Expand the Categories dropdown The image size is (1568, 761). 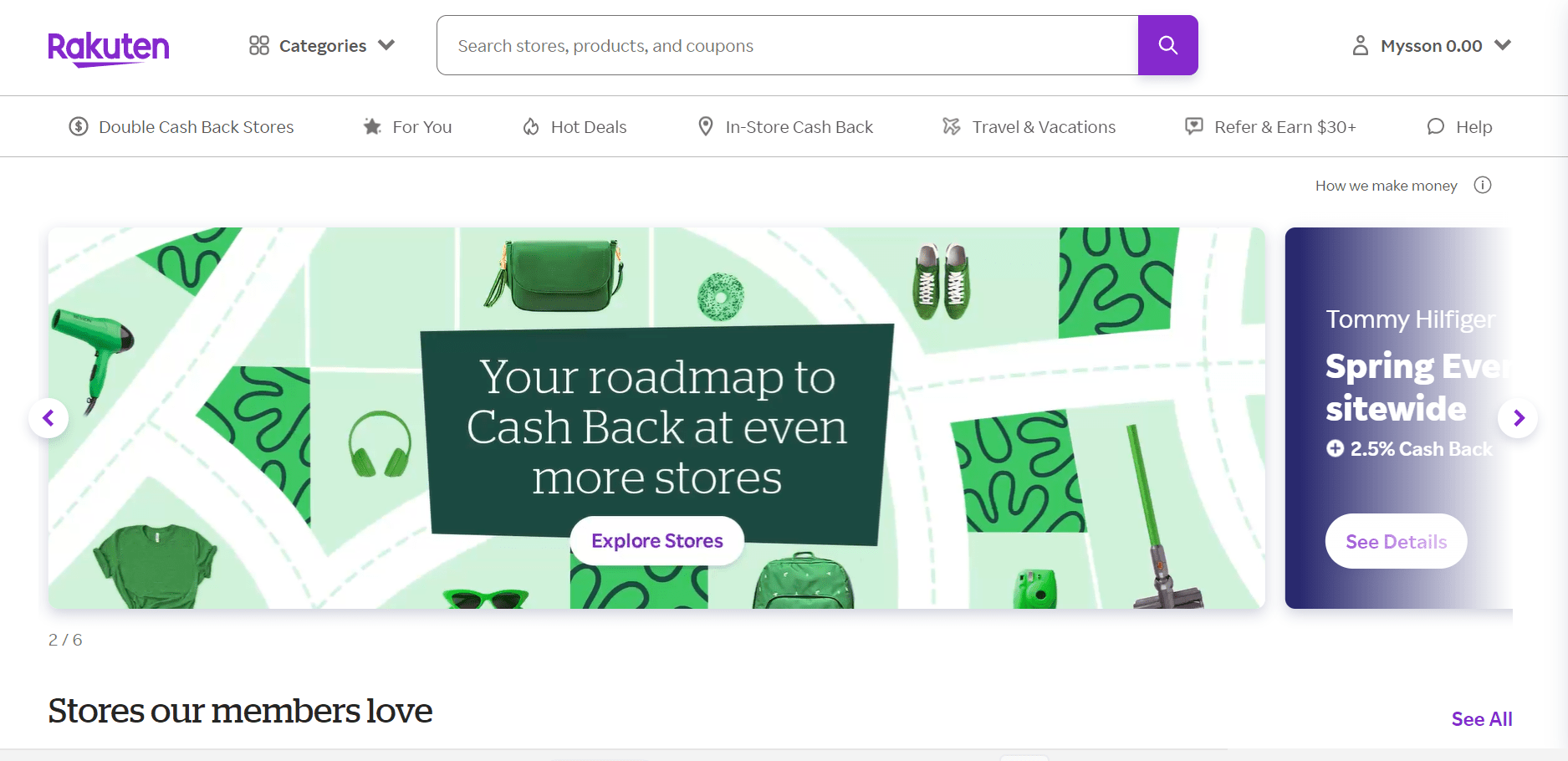[322, 45]
